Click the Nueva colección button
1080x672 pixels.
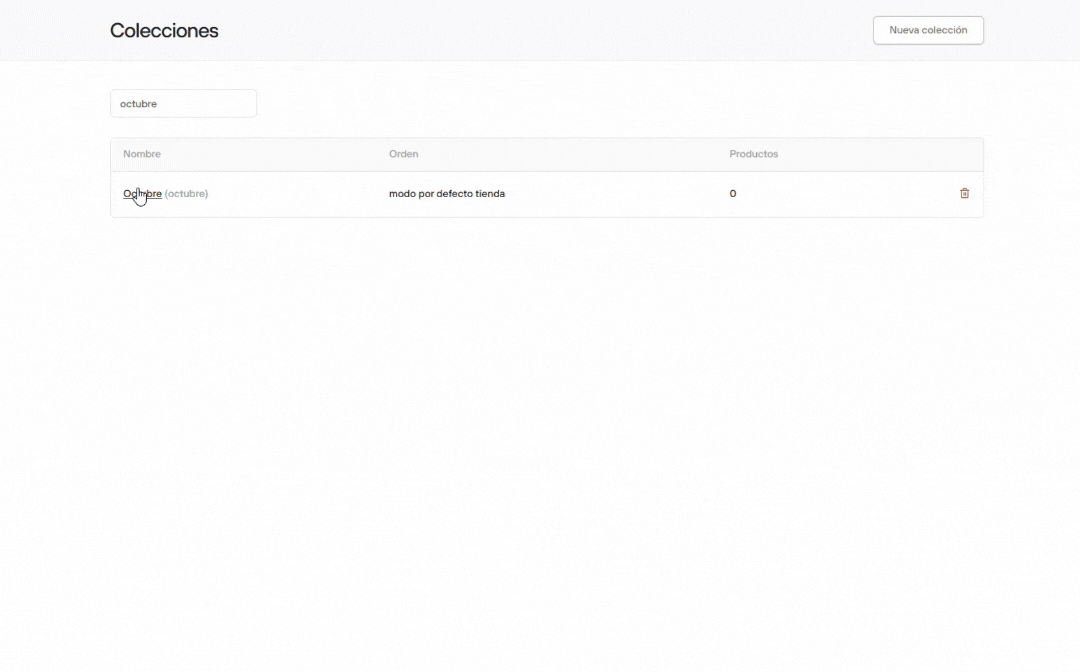pos(928,30)
